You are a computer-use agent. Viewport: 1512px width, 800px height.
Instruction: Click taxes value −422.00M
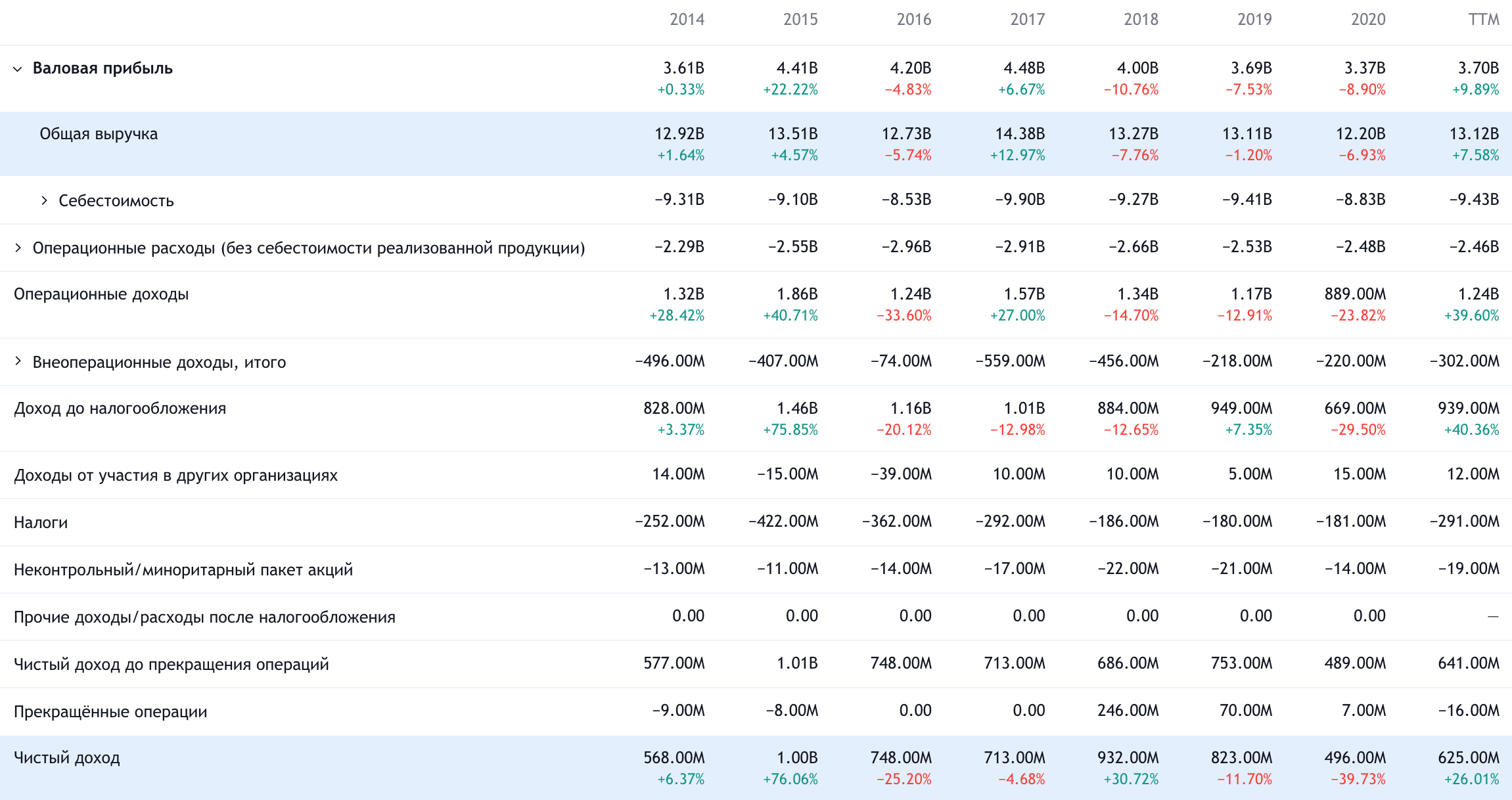pyautogui.click(x=783, y=522)
